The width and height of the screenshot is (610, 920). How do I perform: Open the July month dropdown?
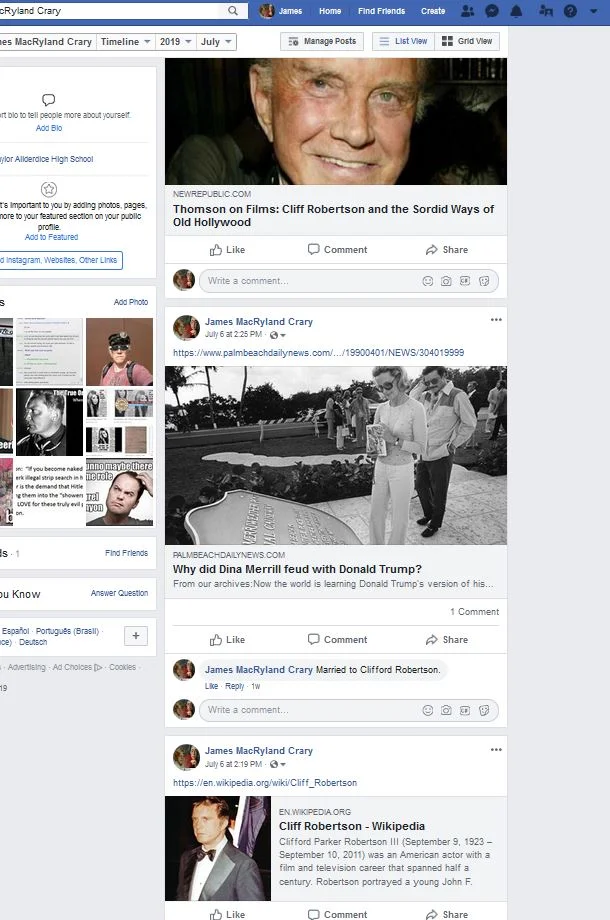coord(216,42)
